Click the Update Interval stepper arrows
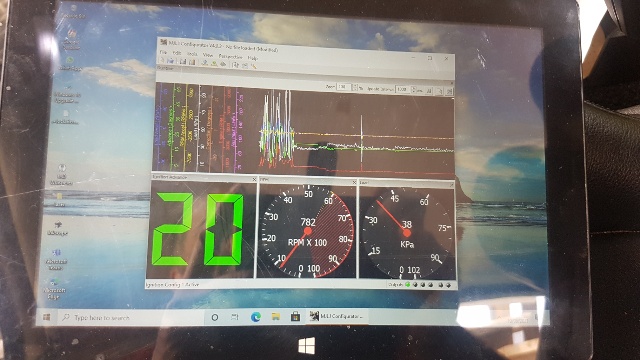The image size is (640, 360). point(413,89)
